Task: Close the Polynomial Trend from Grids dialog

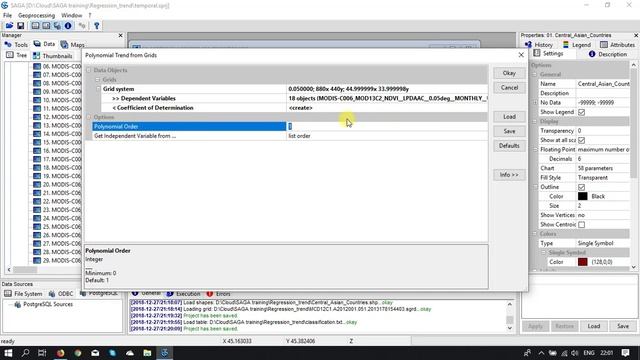Action: click(x=521, y=55)
